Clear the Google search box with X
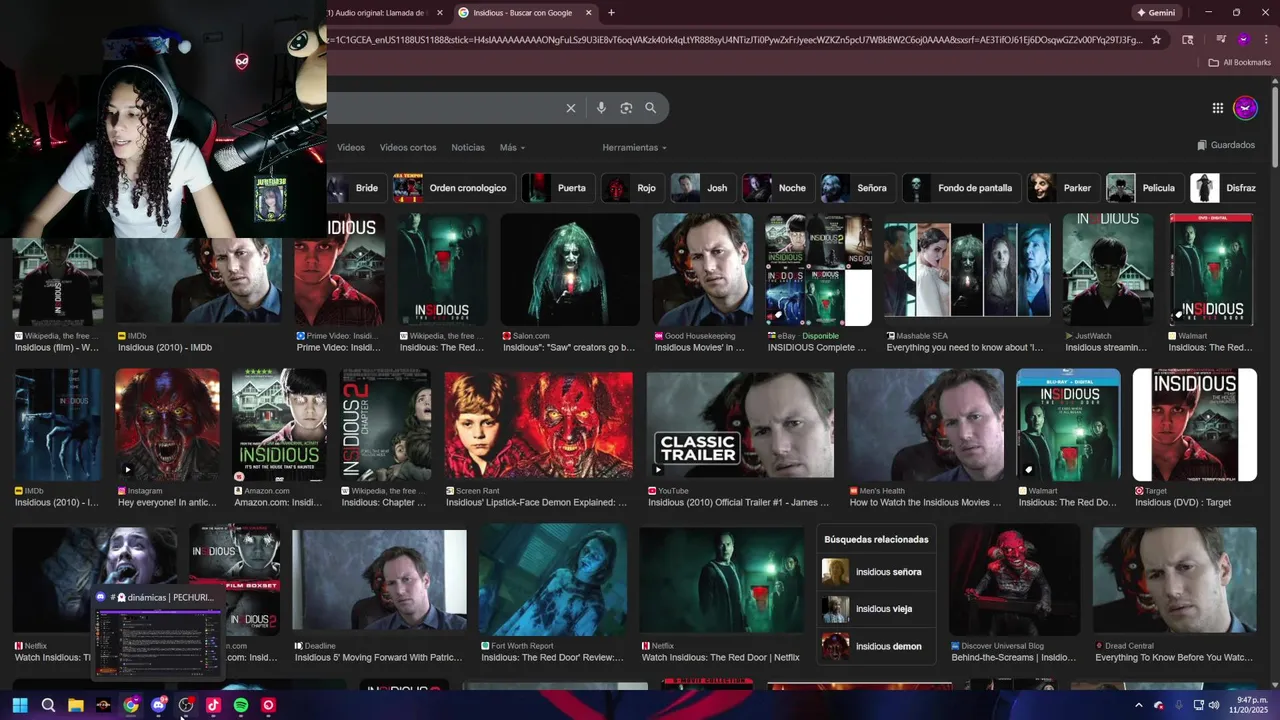 (x=571, y=108)
